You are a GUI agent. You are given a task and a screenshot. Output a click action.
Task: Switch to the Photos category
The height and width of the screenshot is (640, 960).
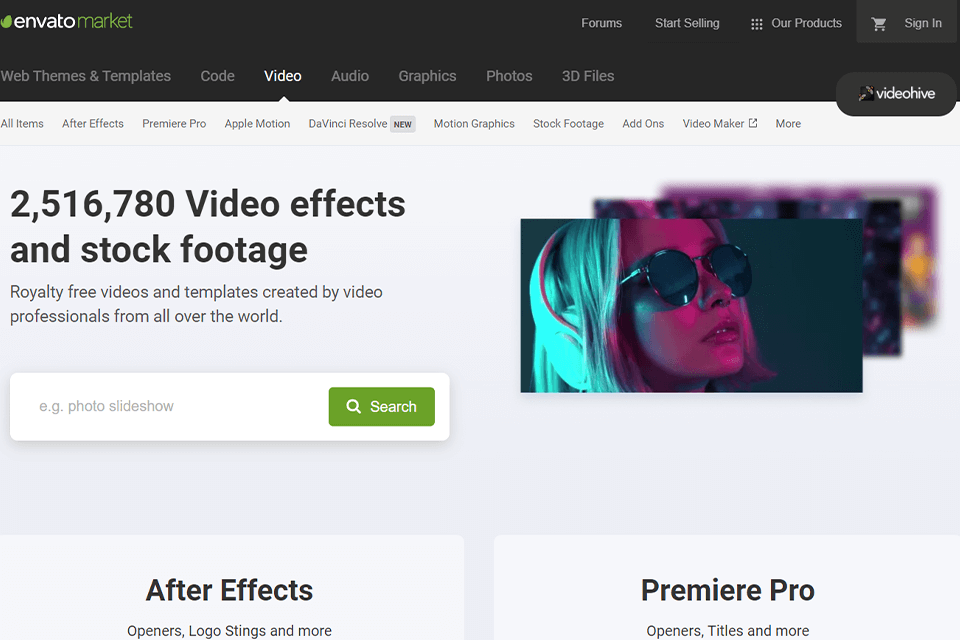pos(509,76)
